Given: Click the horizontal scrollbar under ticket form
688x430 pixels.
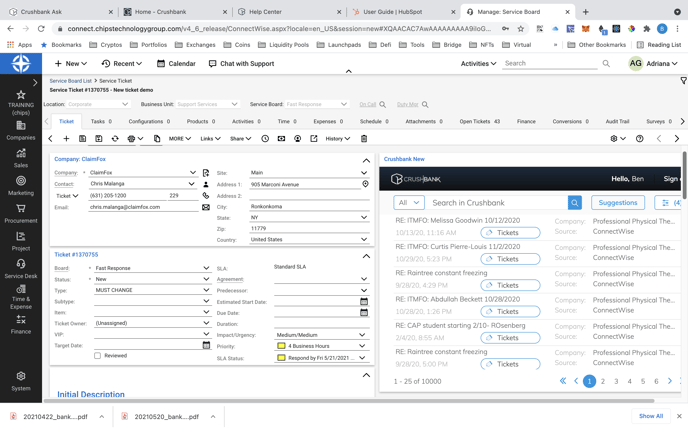Looking at the screenshot, I should click(349, 401).
